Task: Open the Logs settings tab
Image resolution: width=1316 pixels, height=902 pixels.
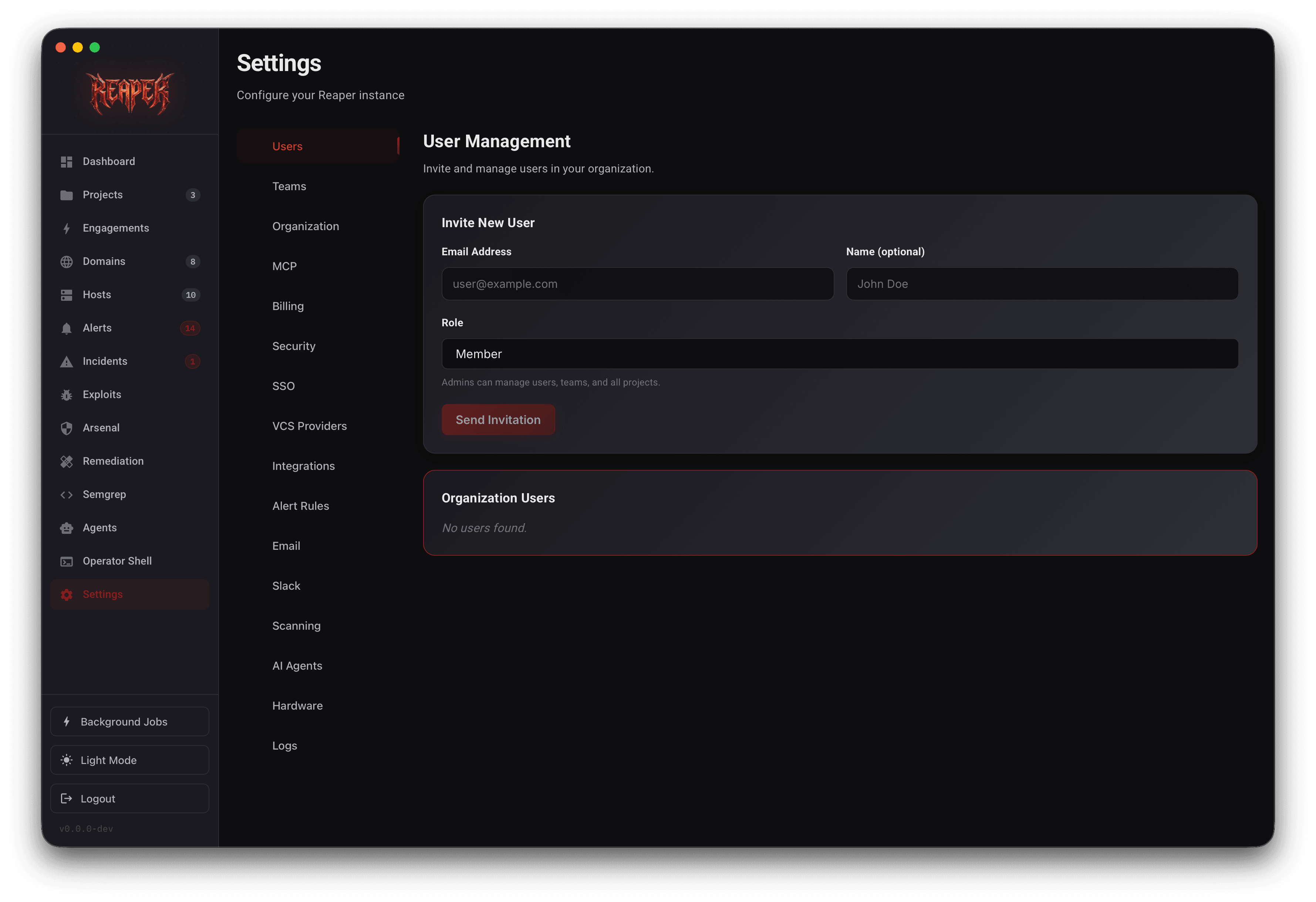Action: (x=318, y=746)
